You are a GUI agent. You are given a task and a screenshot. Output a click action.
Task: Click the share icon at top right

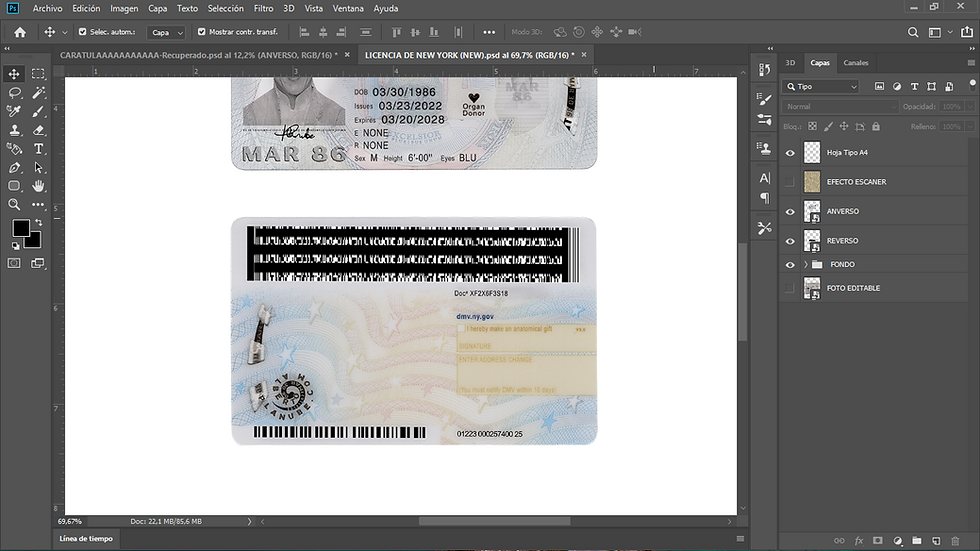pos(967,32)
